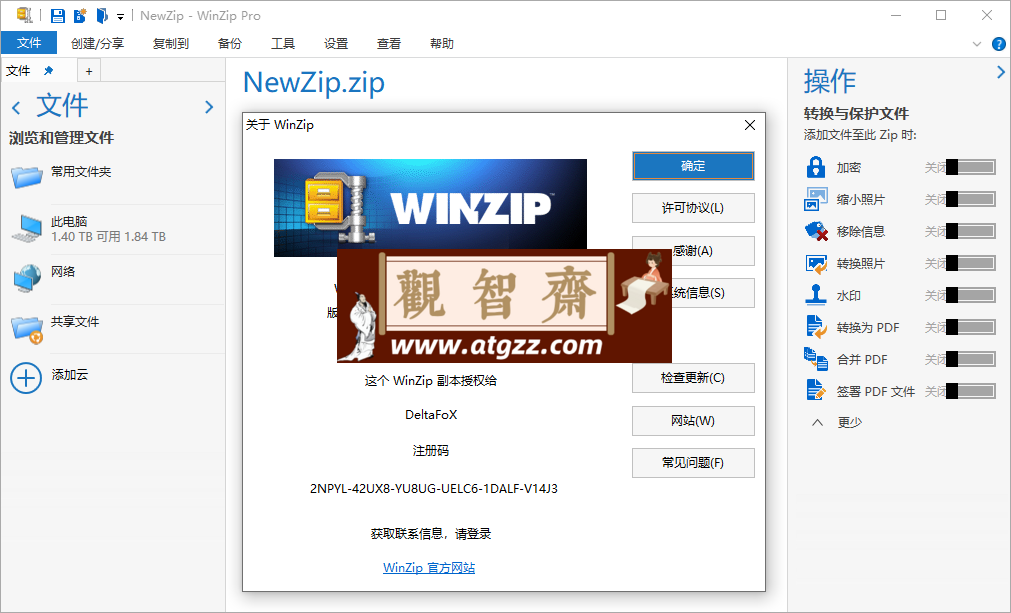The image size is (1011, 613).
Task: Click the 检查更新(C) button
Action: pyautogui.click(x=693, y=378)
